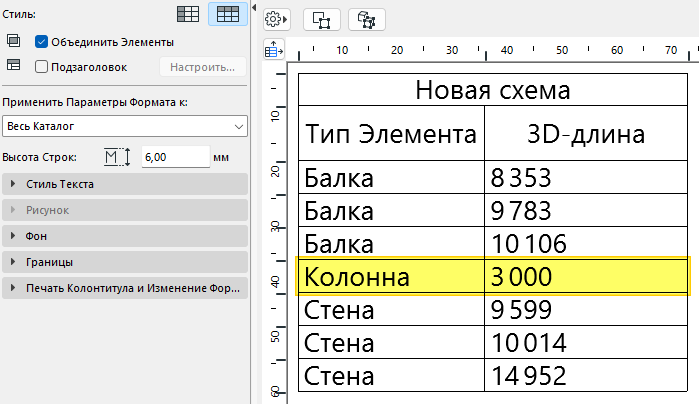Click the 8 353 value cell
The image size is (699, 404).
click(x=586, y=177)
